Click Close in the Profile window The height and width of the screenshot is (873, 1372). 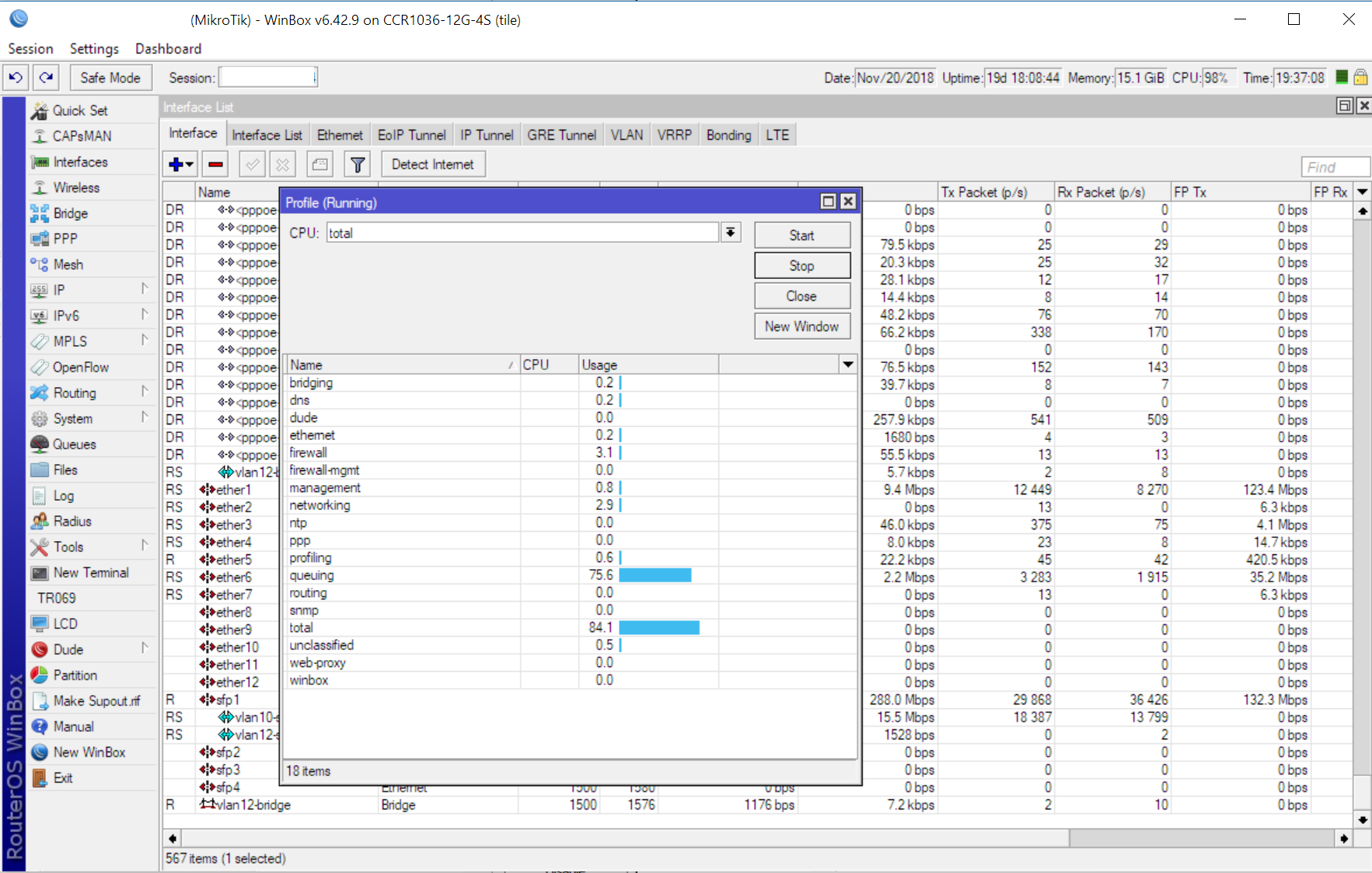click(x=802, y=296)
